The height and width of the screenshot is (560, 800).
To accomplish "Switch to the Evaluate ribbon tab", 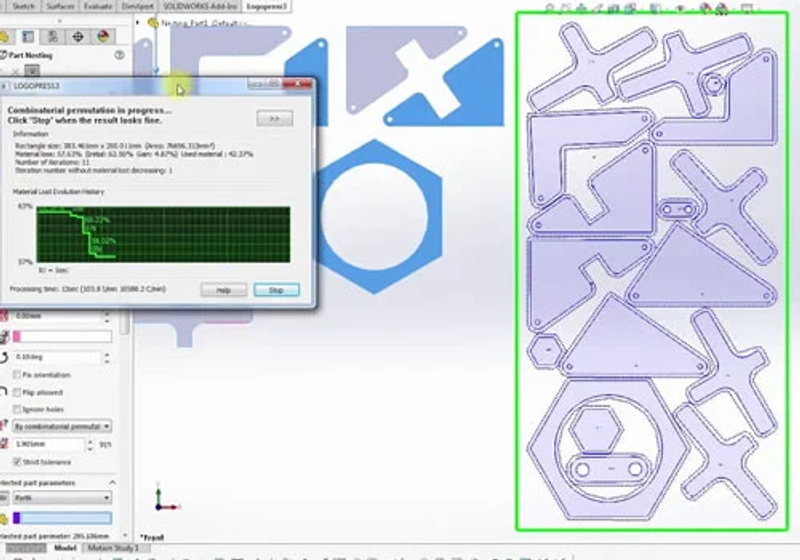I will [x=98, y=6].
